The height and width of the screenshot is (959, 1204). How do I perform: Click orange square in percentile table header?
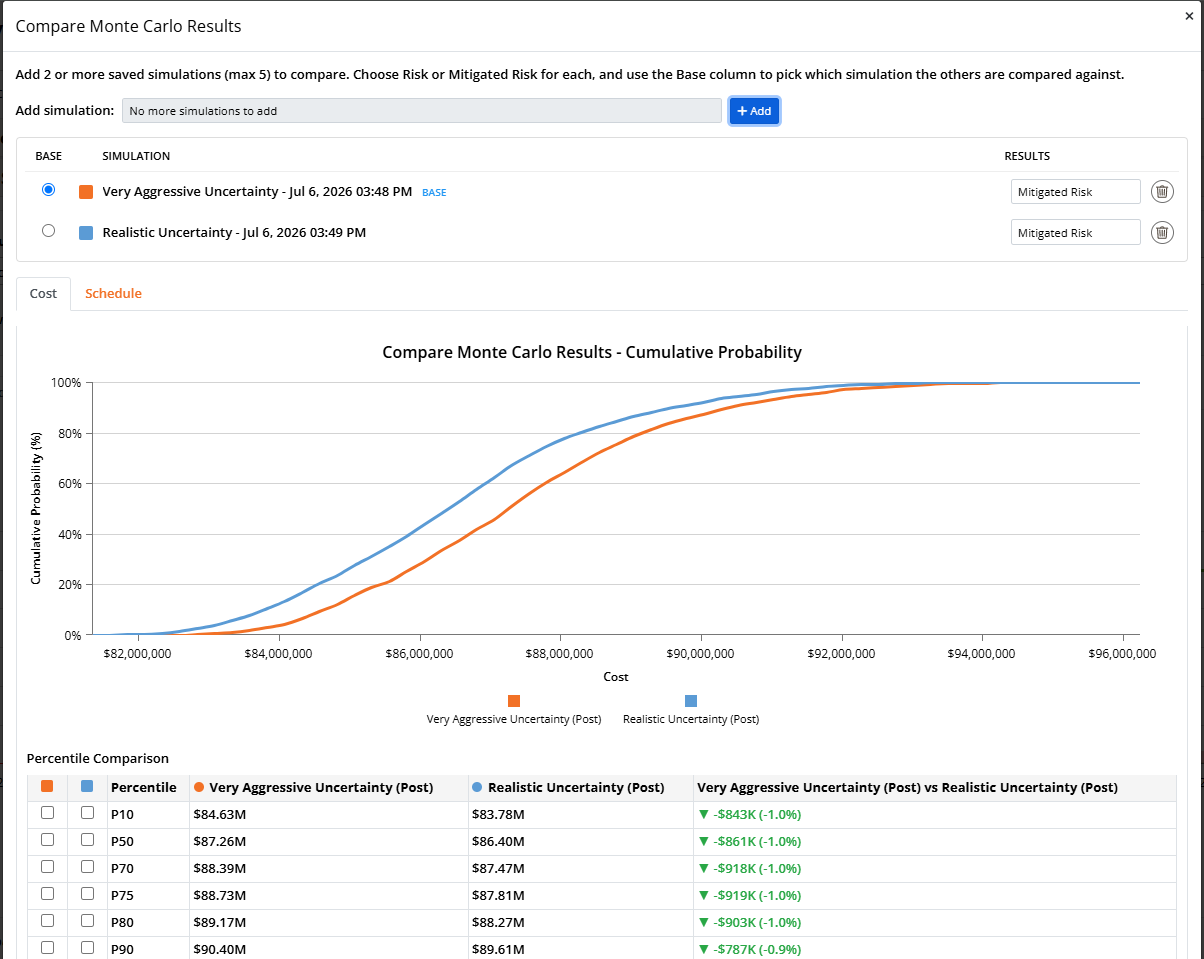47,787
